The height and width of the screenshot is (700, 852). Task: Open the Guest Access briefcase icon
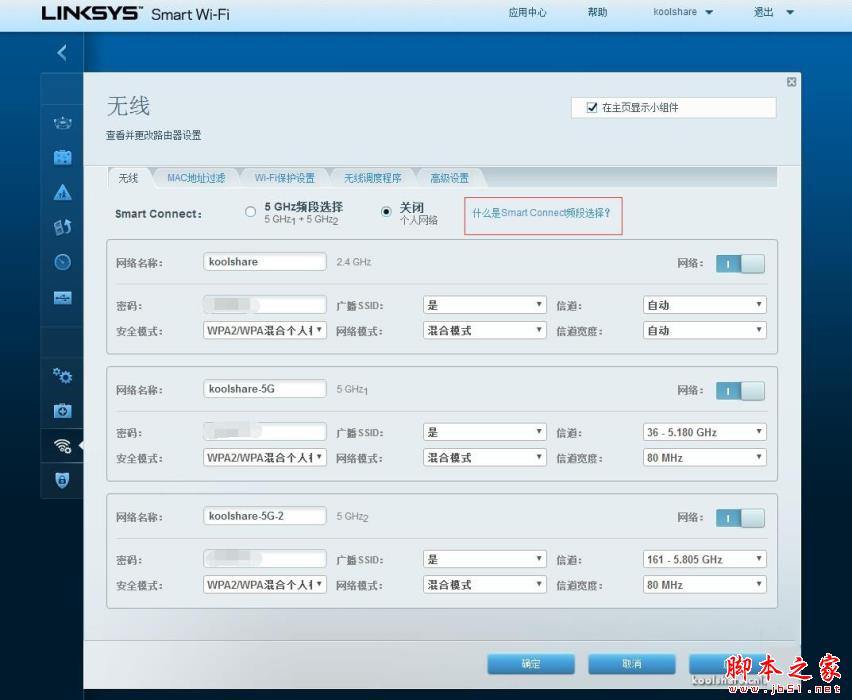coord(62,157)
